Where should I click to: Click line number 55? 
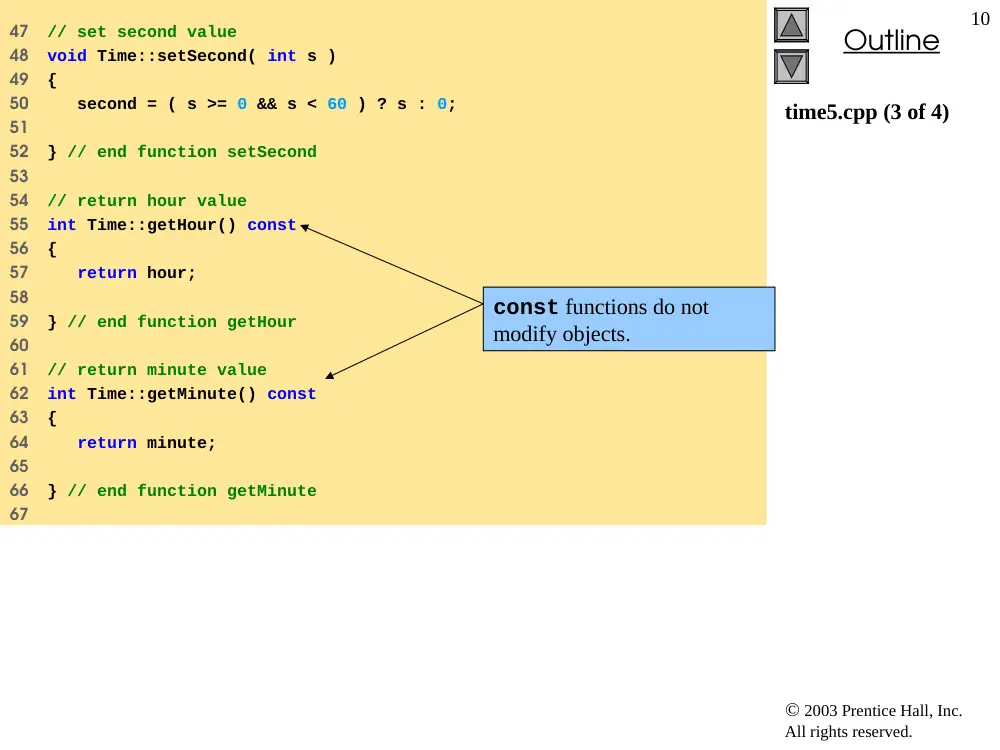pyautogui.click(x=19, y=225)
